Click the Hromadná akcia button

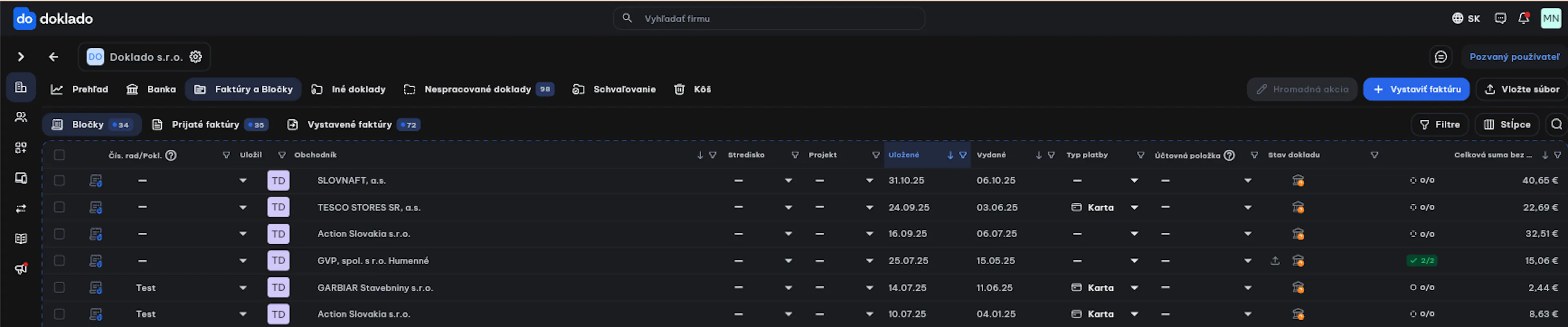click(1301, 89)
